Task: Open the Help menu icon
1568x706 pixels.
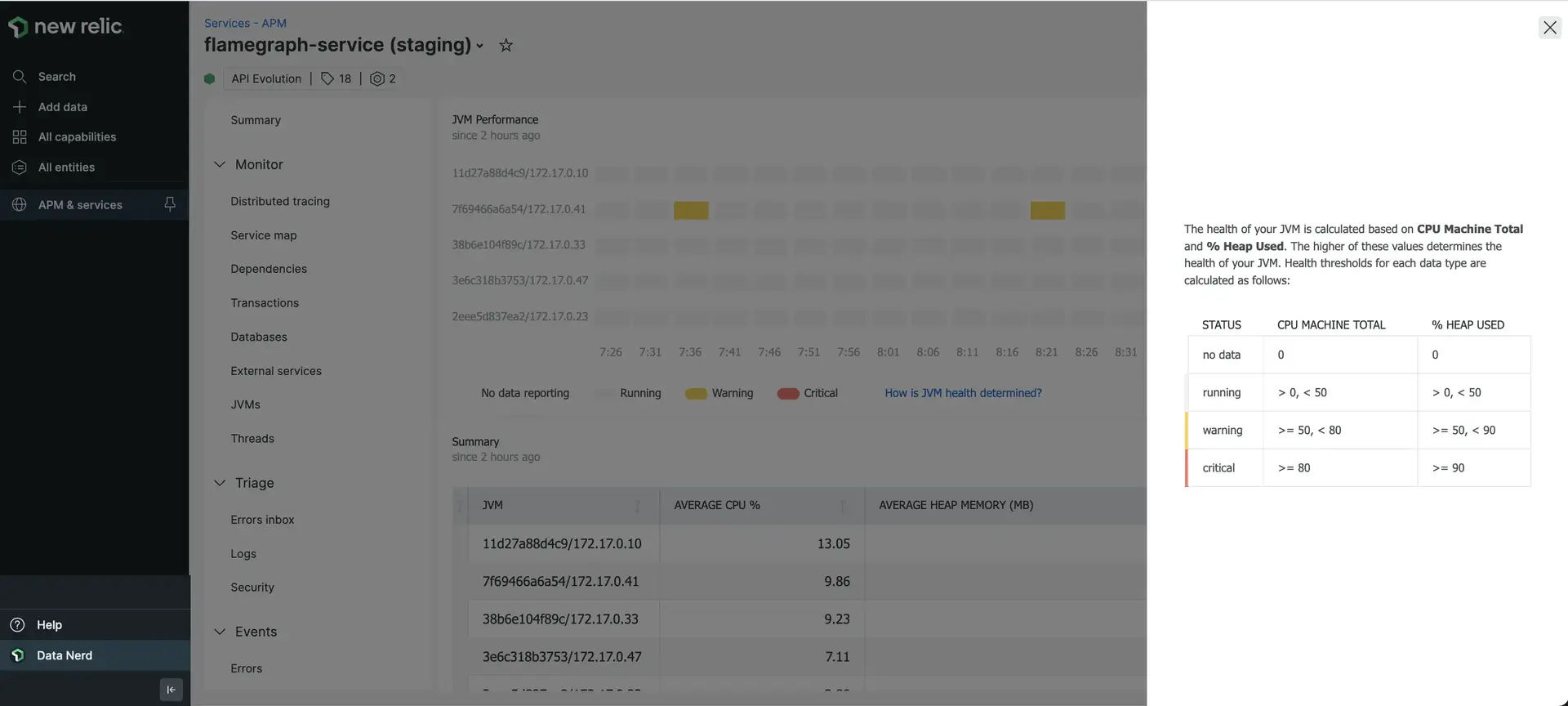Action: tap(17, 625)
